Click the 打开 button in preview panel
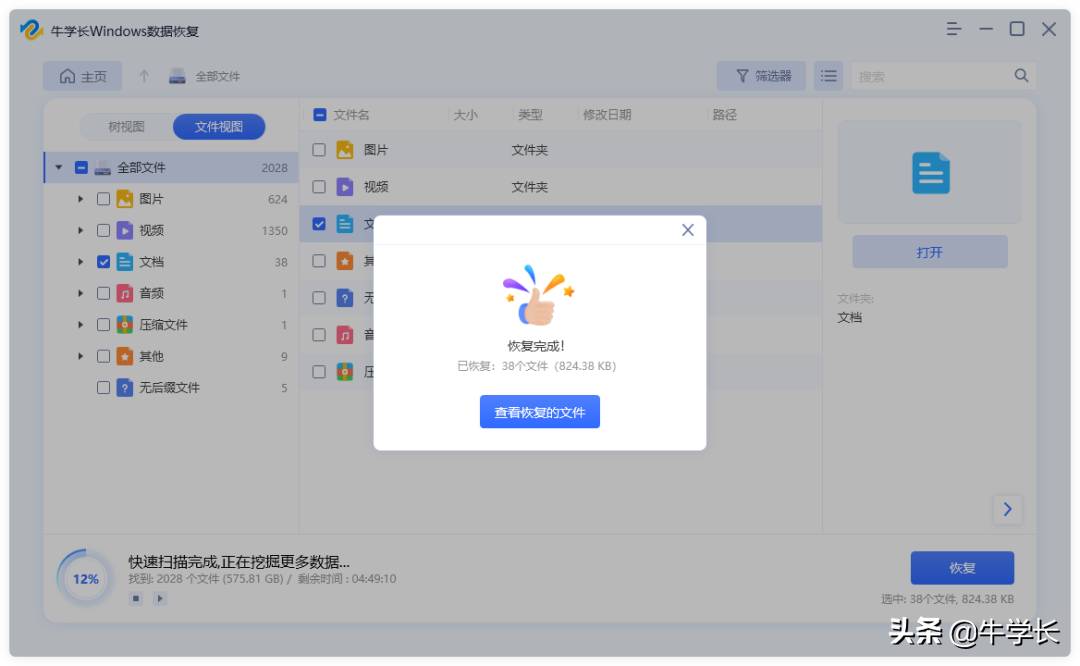The width and height of the screenshot is (1080, 666). (x=929, y=251)
